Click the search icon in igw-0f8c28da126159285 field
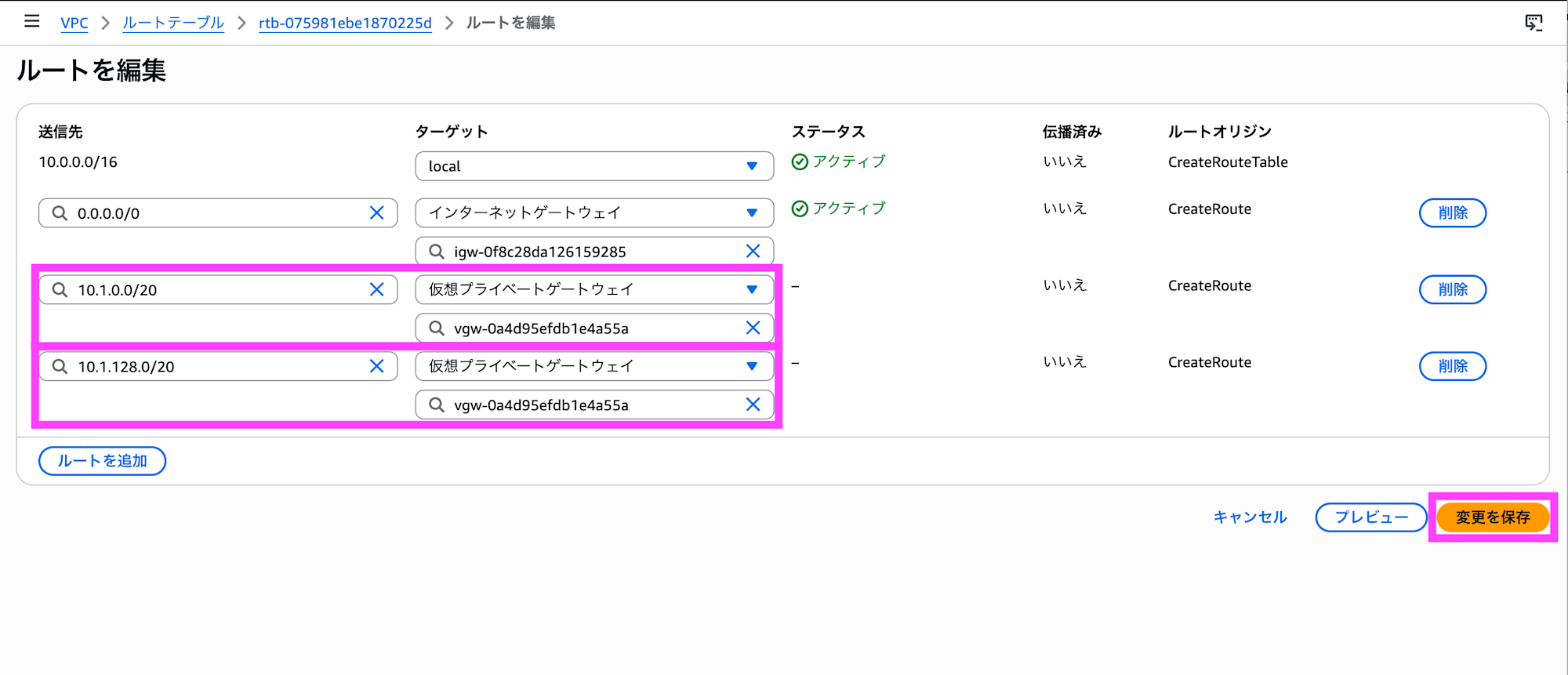The width and height of the screenshot is (1568, 675). (437, 251)
